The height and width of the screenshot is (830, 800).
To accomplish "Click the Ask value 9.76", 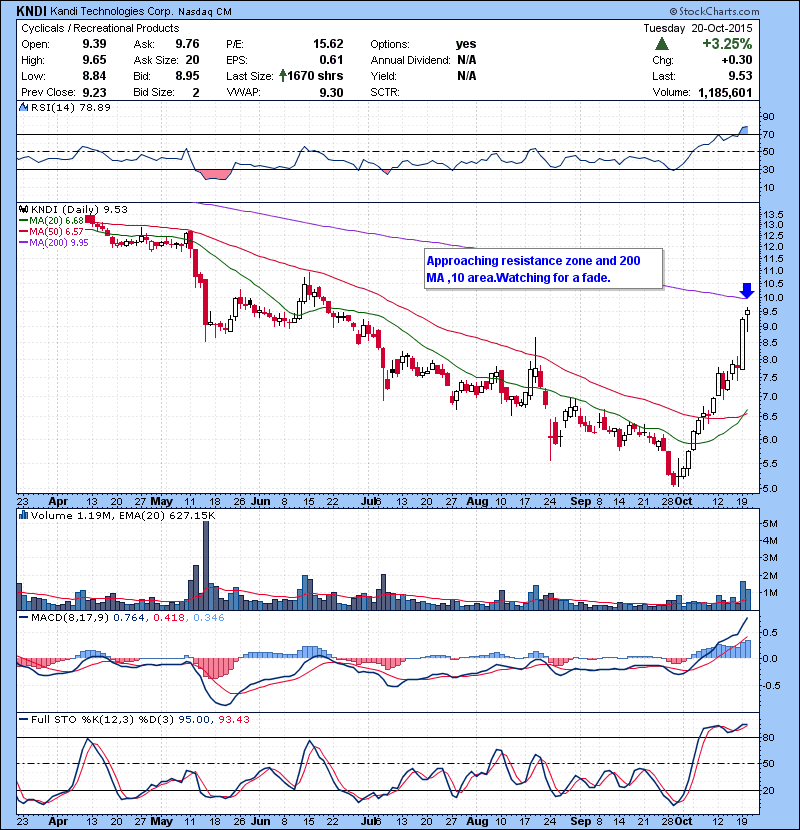I will [x=187, y=44].
